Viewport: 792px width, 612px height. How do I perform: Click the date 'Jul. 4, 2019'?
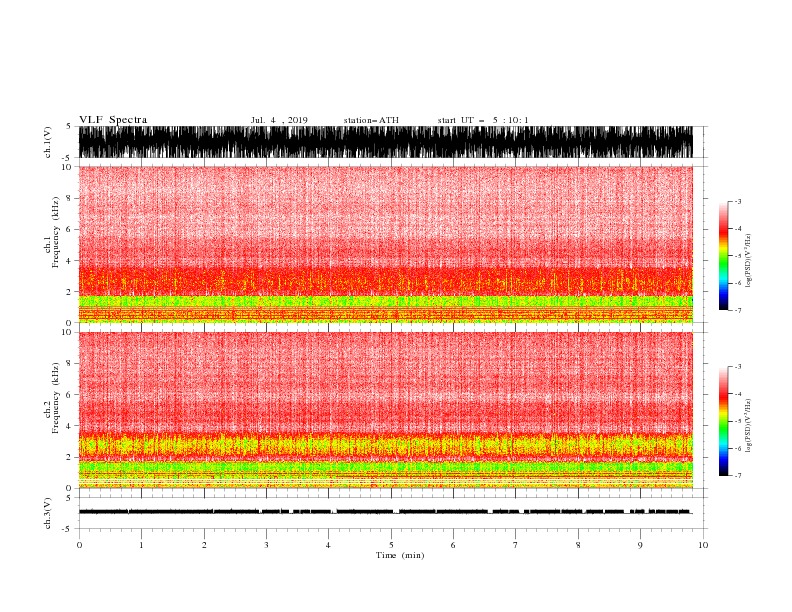pyautogui.click(x=279, y=120)
